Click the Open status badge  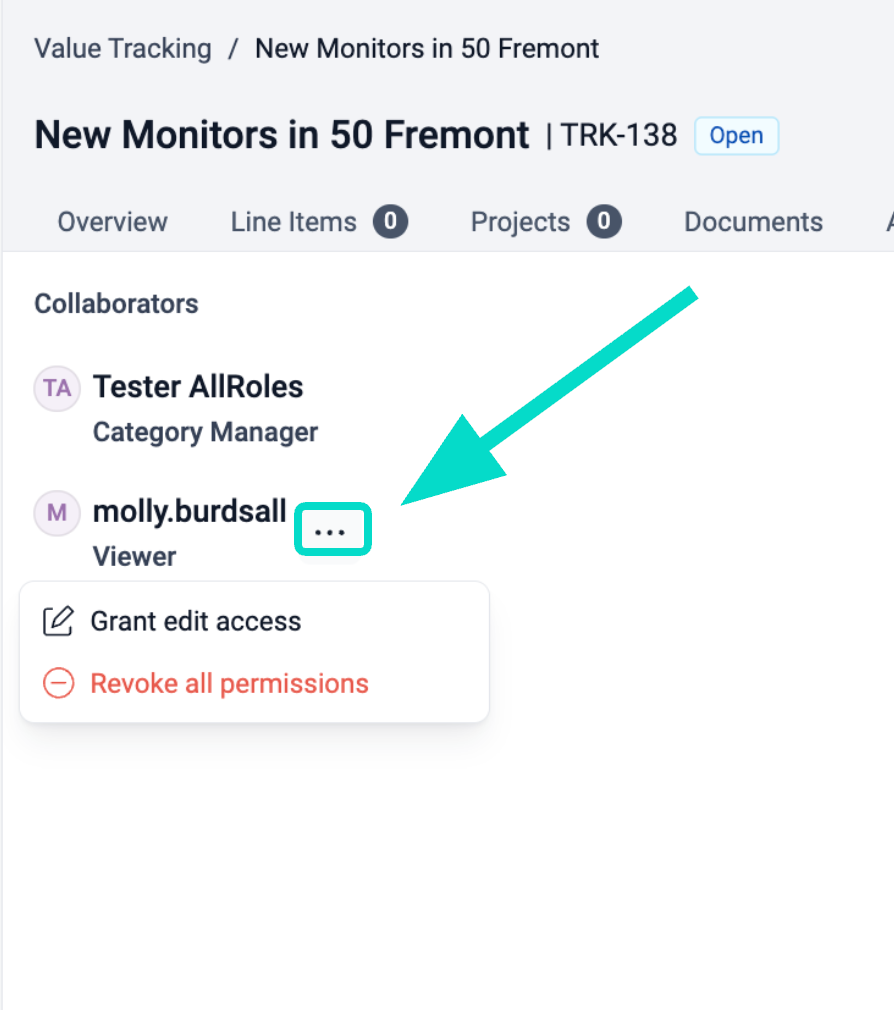737,136
